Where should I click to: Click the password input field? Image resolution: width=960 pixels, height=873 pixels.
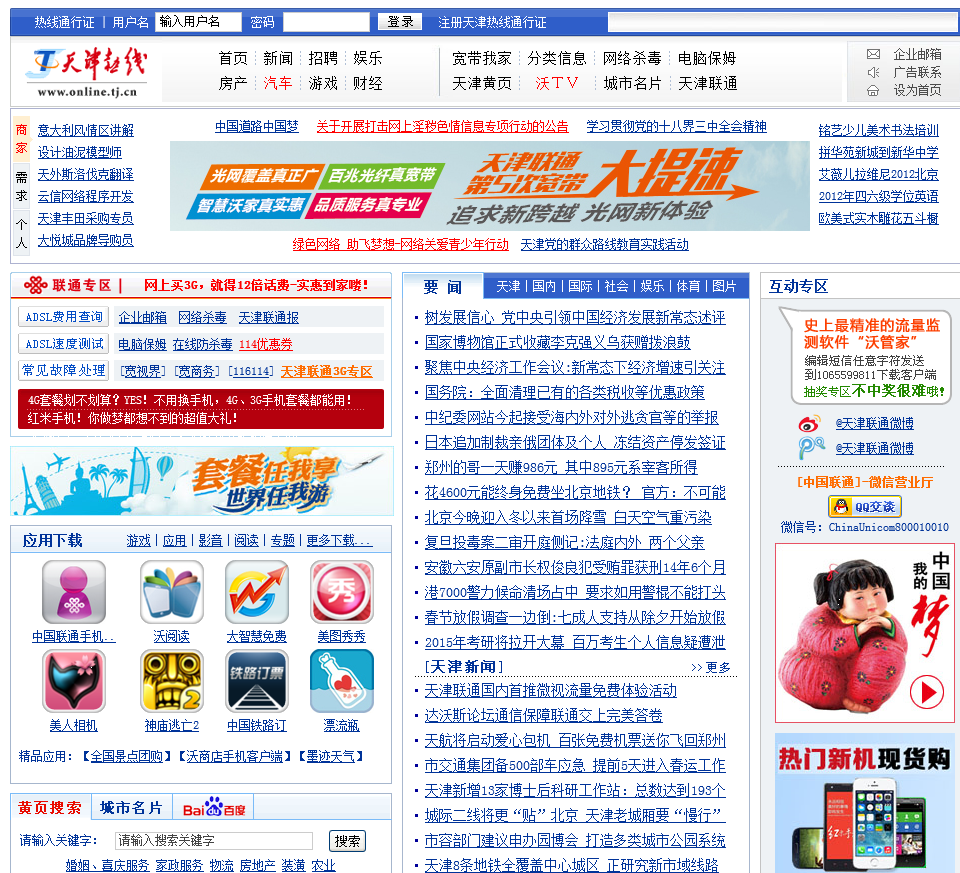326,22
